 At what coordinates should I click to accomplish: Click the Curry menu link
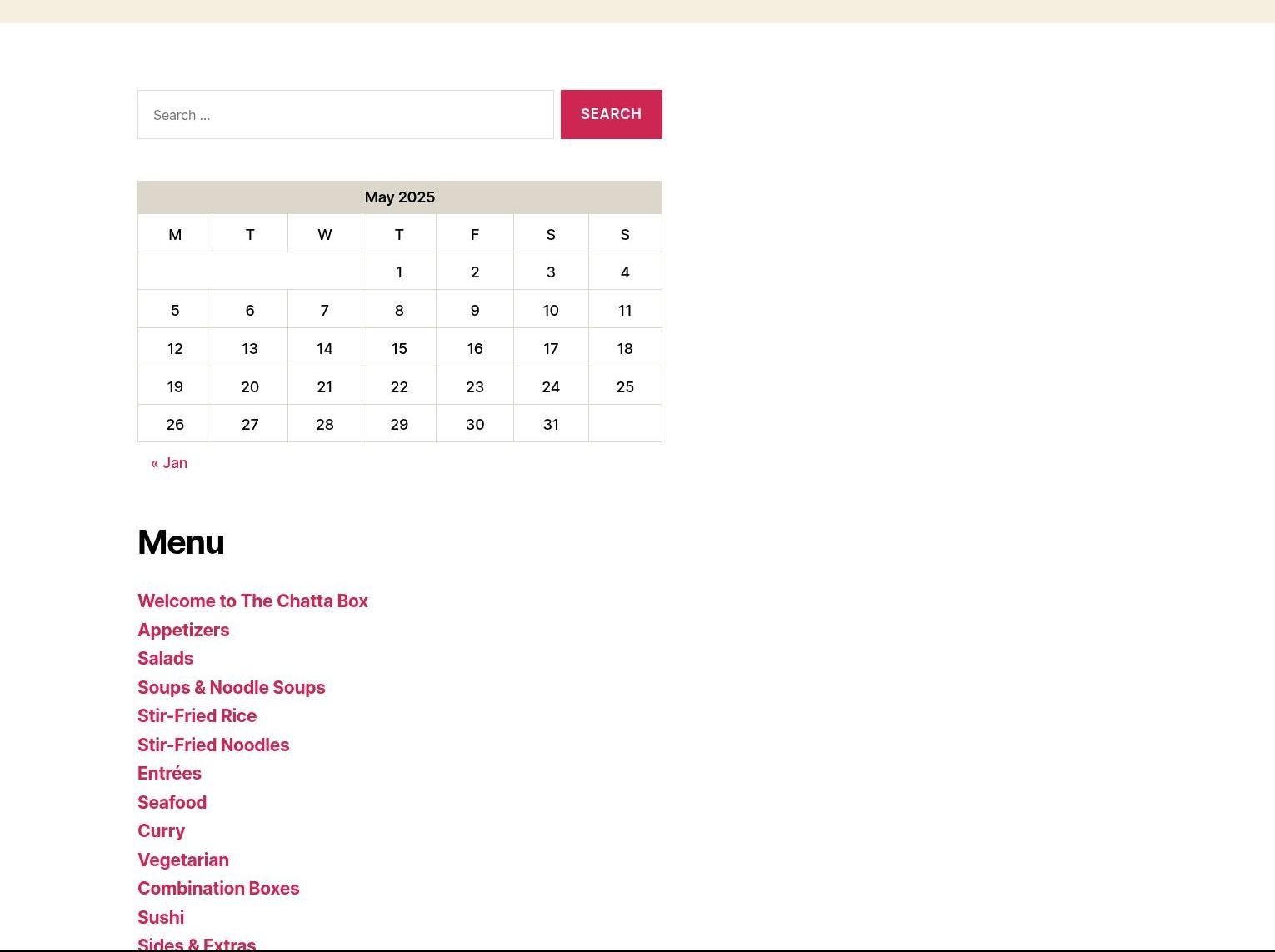click(161, 831)
